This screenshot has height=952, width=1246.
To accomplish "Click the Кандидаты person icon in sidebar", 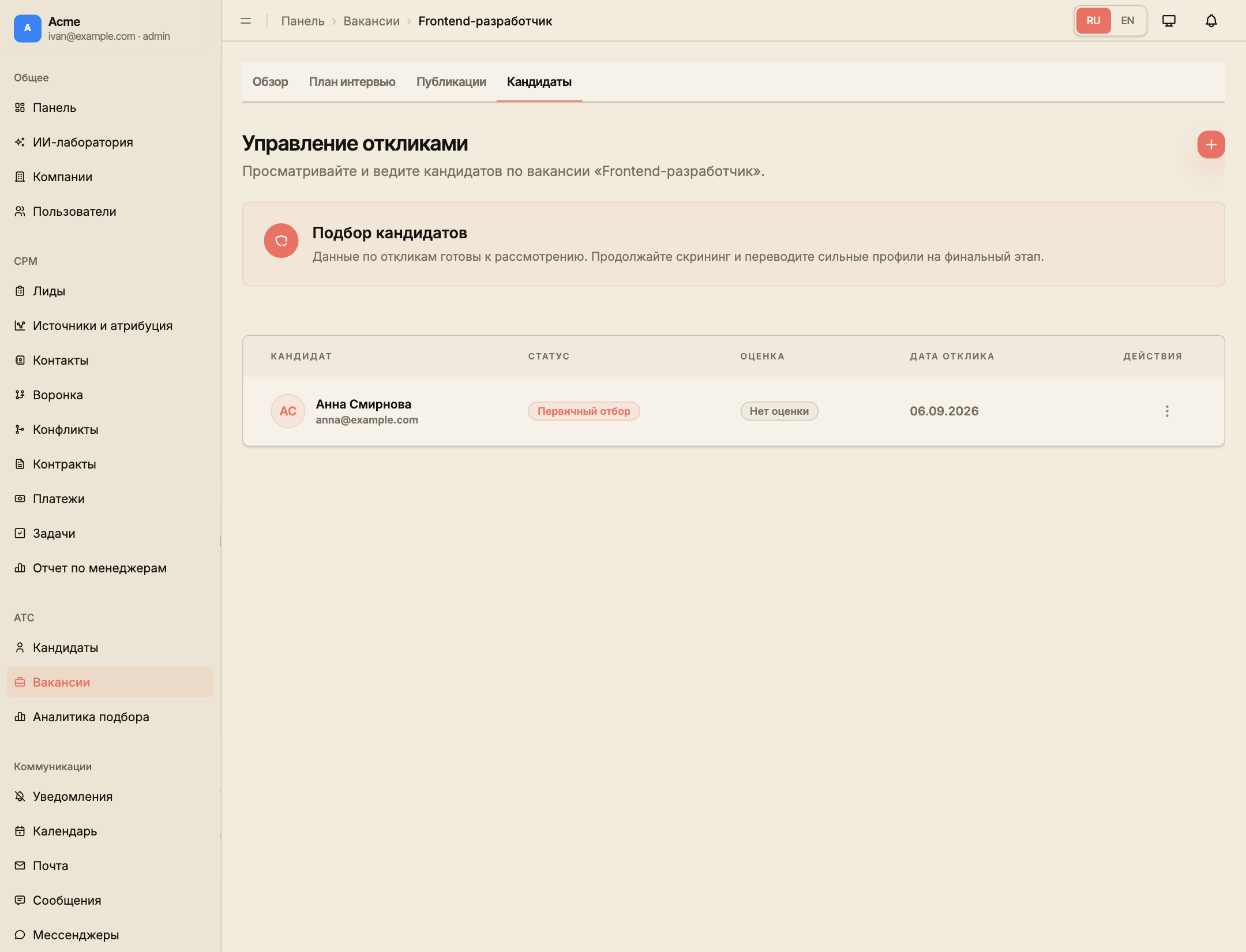I will coord(20,647).
